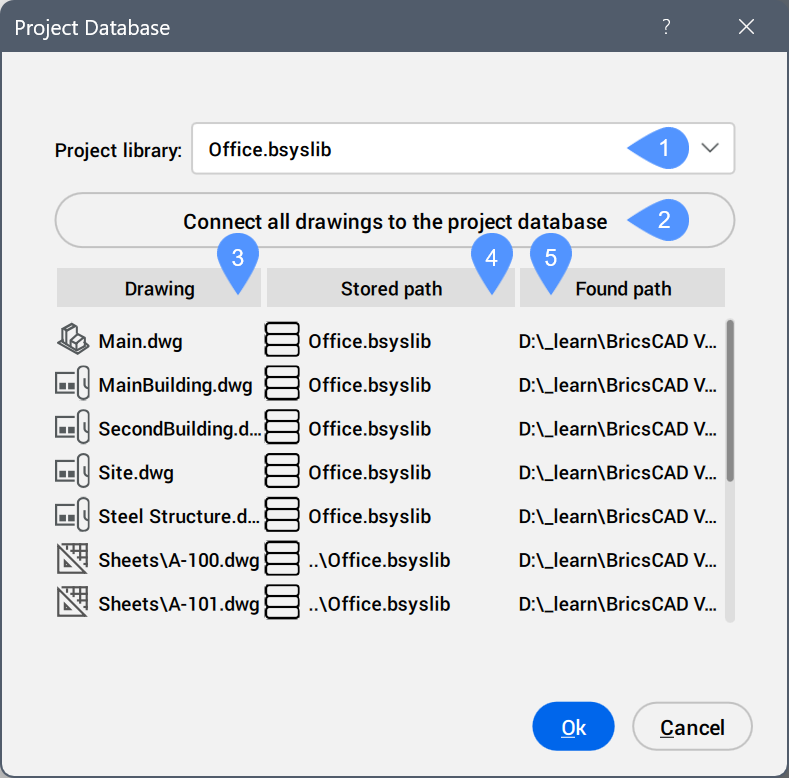Click the Main.dwg model drawing icon

[x=74, y=341]
